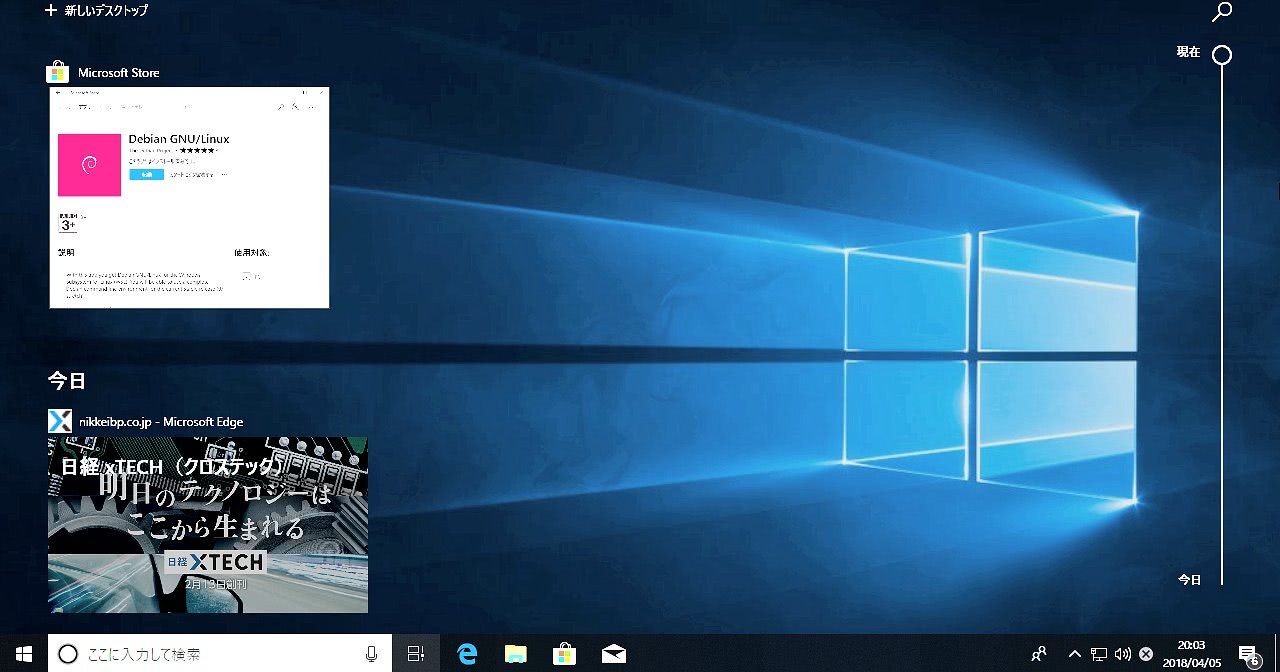Image resolution: width=1280 pixels, height=672 pixels.
Task: Open Microsoft Edge from the taskbar
Action: (x=467, y=654)
